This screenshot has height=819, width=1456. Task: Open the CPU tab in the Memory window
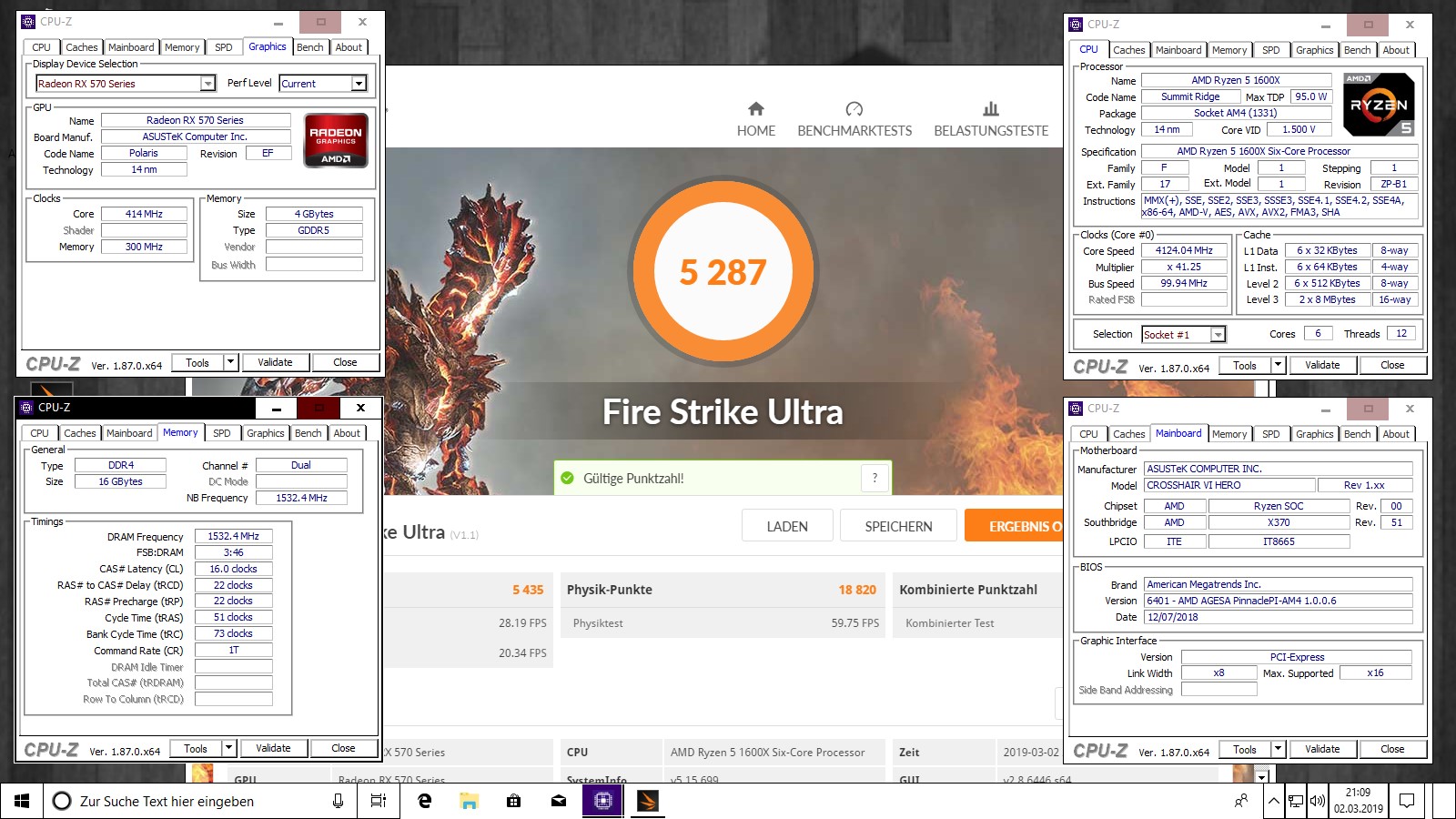pos(39,433)
